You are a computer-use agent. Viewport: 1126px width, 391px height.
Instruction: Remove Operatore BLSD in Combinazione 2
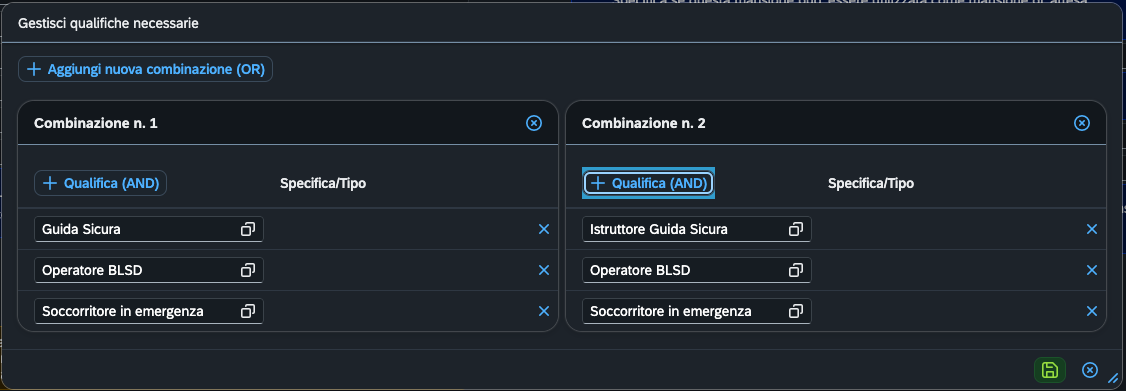coord(1092,270)
